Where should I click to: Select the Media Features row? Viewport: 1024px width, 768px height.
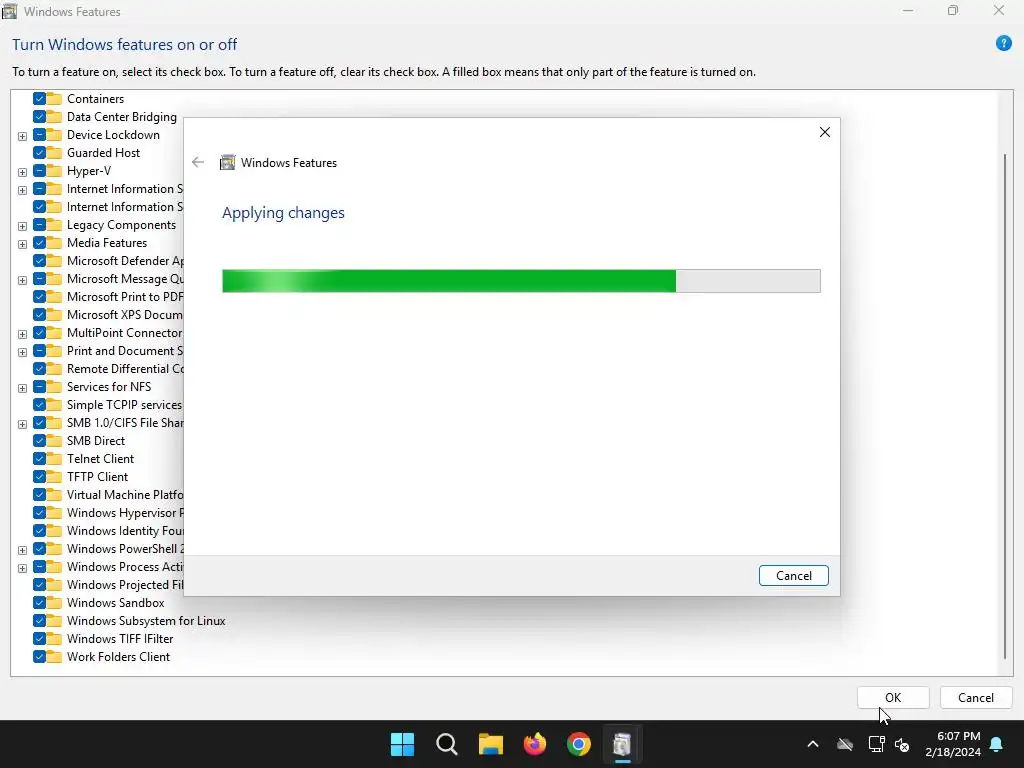coord(106,243)
